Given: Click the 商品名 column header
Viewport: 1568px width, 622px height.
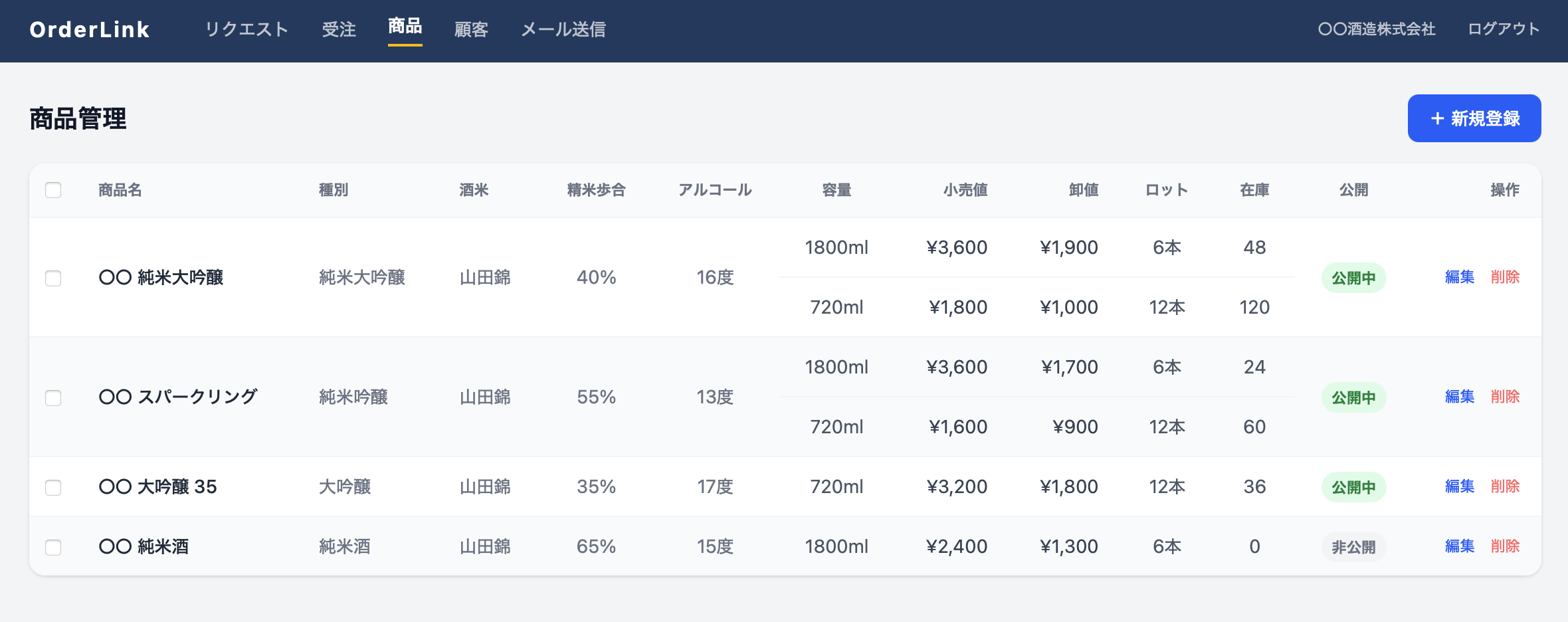Looking at the screenshot, I should (120, 190).
